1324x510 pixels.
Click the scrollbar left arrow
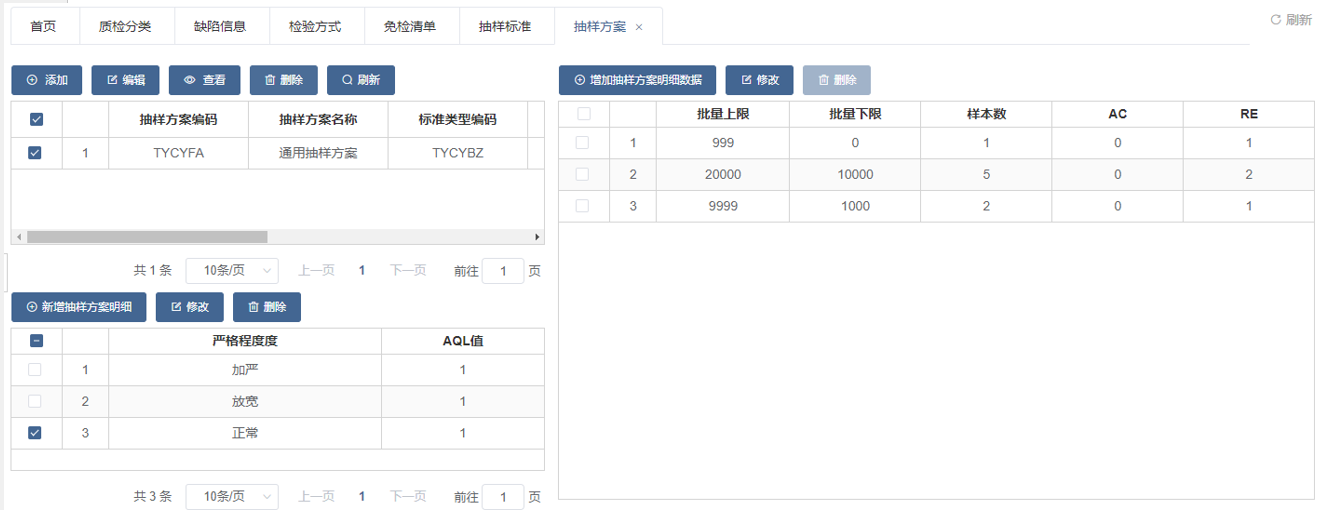click(18, 237)
